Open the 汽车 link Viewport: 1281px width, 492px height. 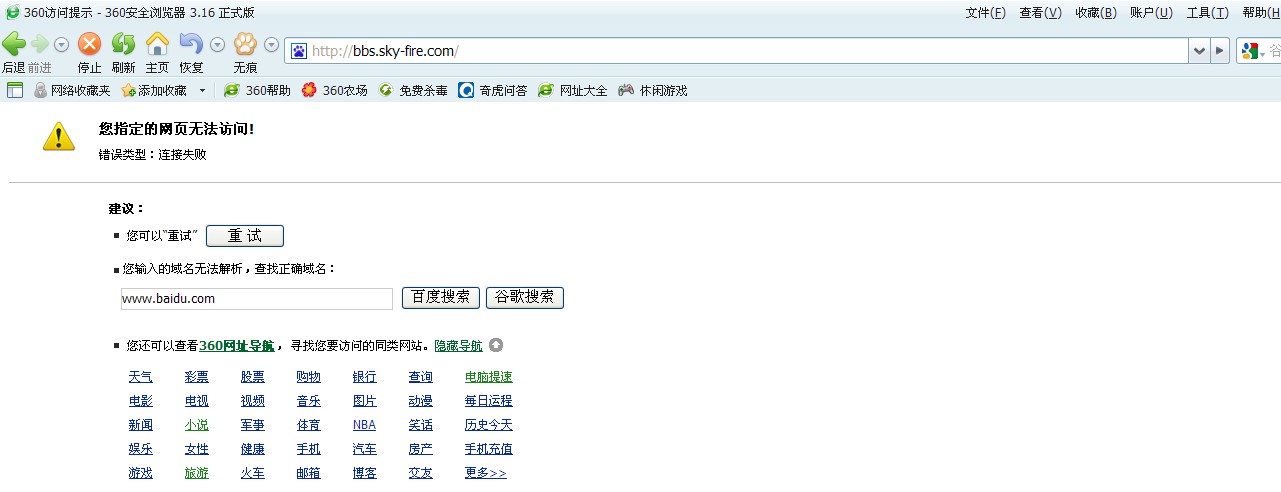click(x=365, y=449)
